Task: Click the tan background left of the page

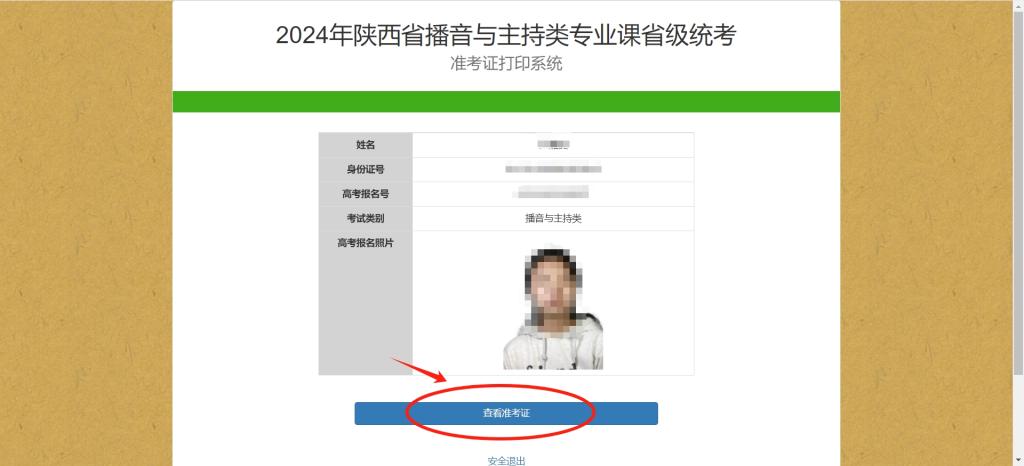Action: coord(86,233)
